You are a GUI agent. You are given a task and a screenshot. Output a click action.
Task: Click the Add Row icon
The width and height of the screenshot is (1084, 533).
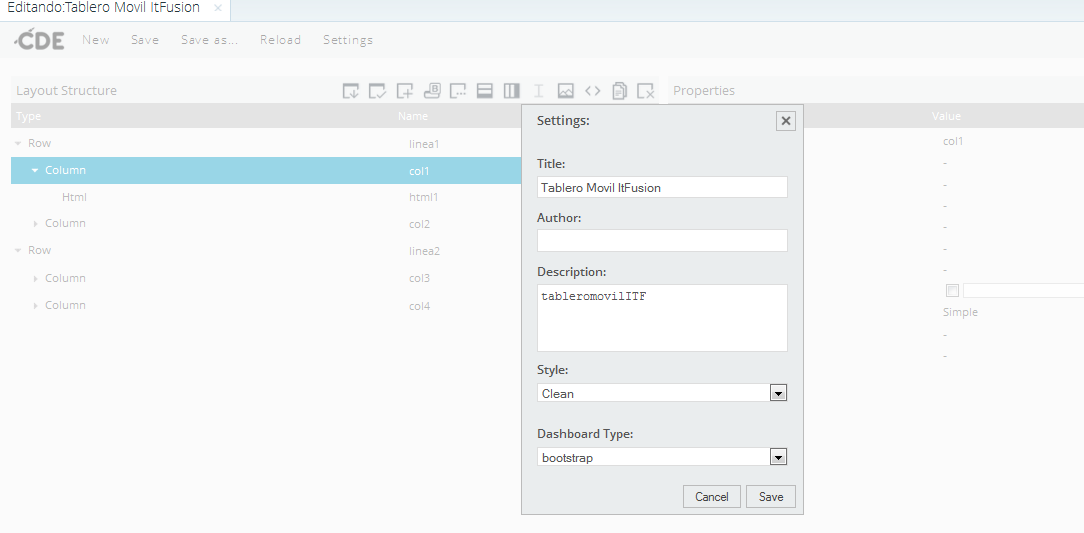coord(485,91)
